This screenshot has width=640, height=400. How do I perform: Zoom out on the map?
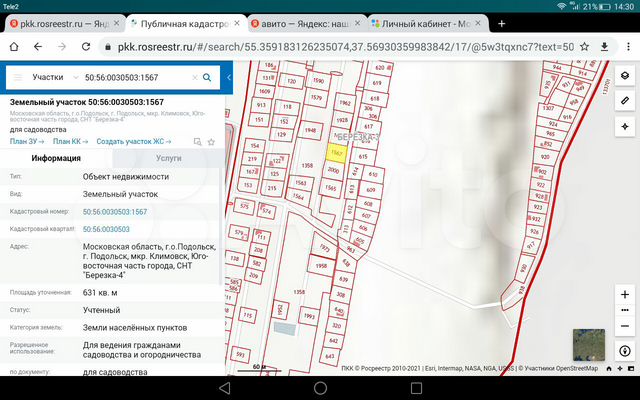click(625, 326)
